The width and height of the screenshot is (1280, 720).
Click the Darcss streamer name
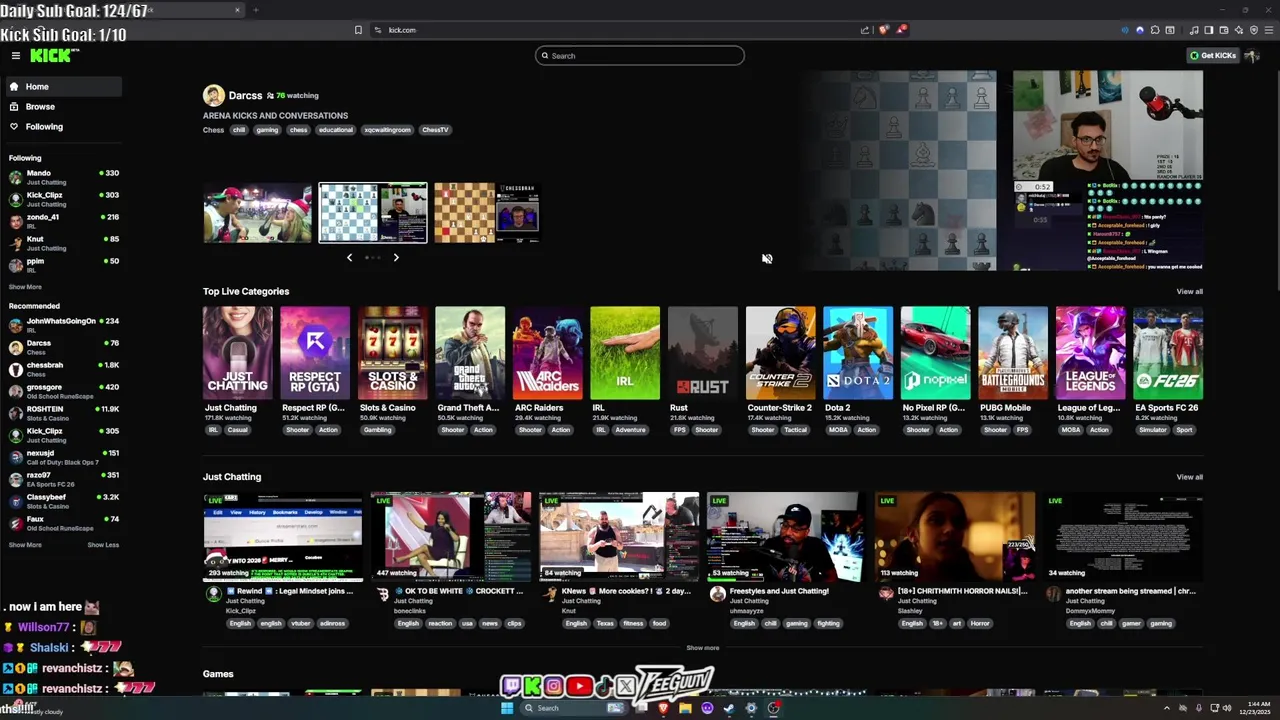(x=245, y=95)
